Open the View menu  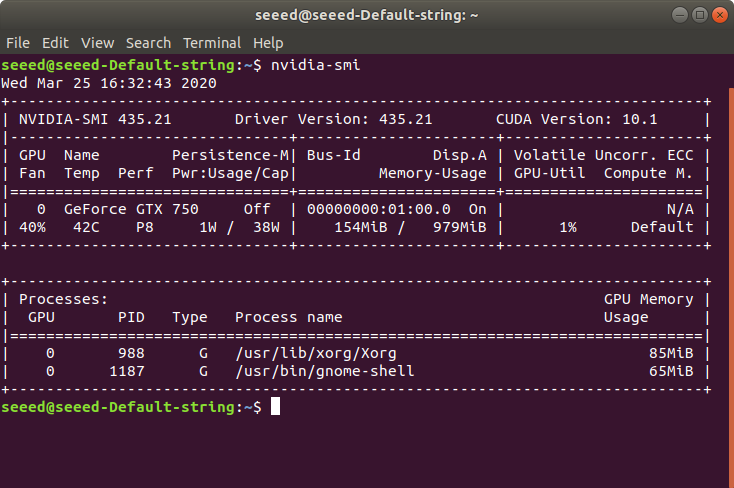(97, 43)
